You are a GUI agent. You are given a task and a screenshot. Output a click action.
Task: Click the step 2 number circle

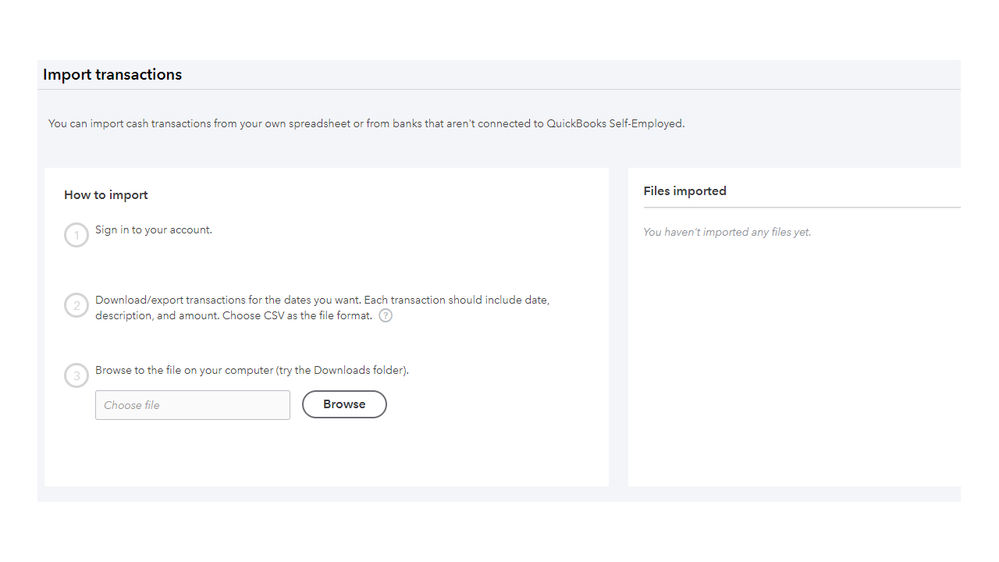point(76,306)
